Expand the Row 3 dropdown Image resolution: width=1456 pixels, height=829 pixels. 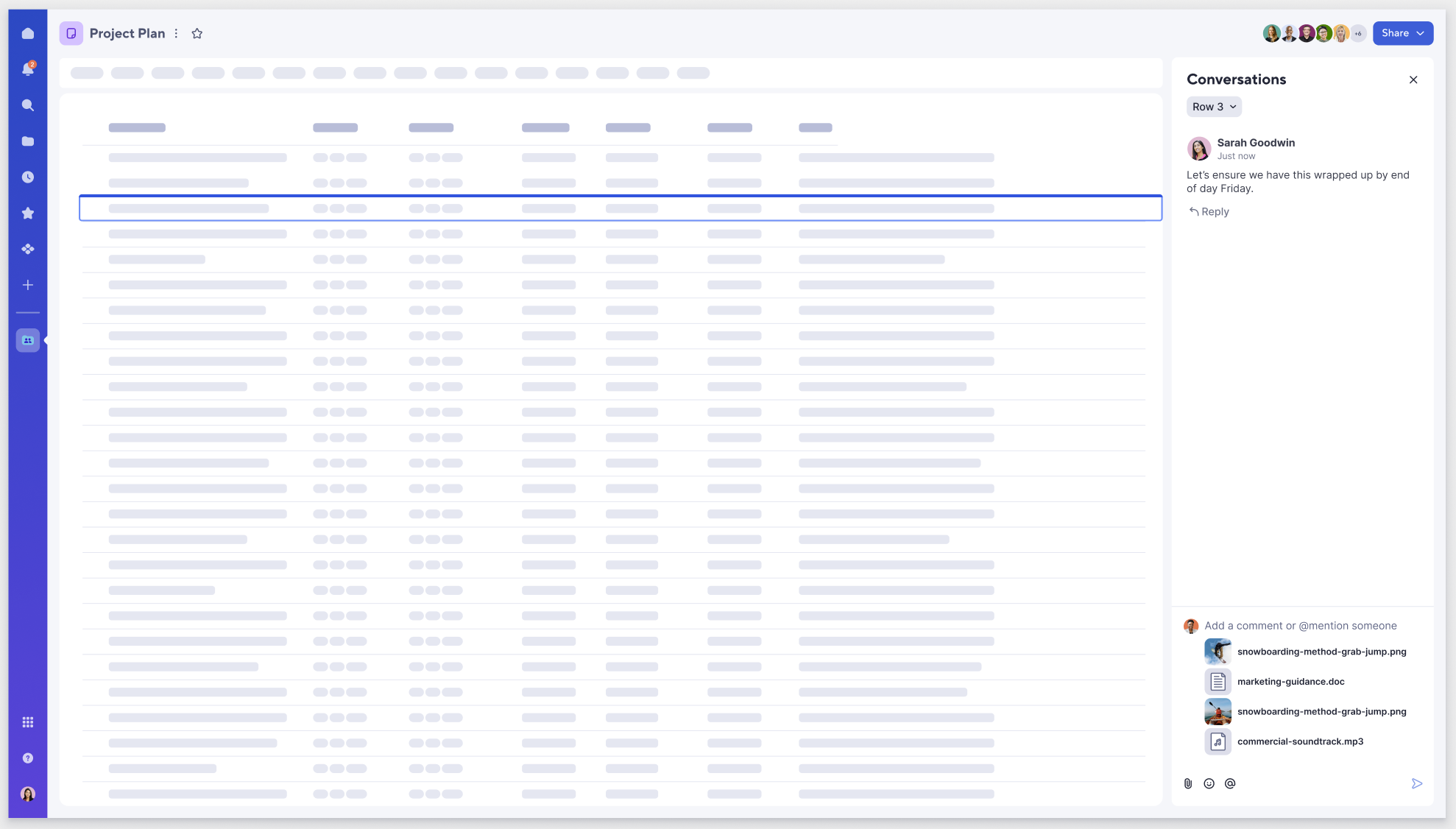coord(1214,107)
